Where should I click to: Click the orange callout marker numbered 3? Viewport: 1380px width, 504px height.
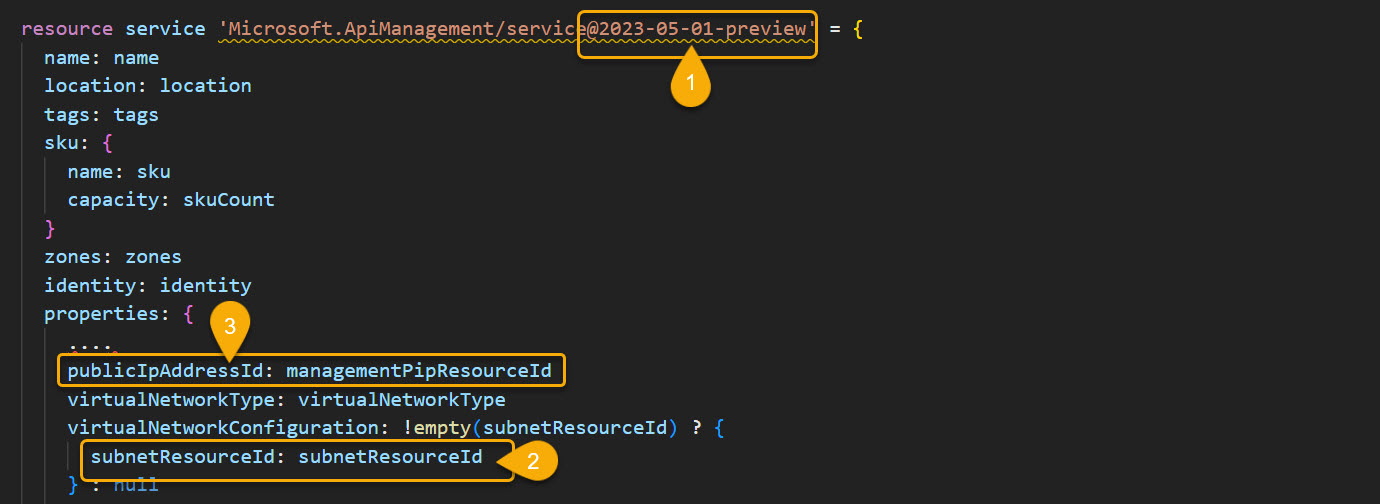[229, 327]
